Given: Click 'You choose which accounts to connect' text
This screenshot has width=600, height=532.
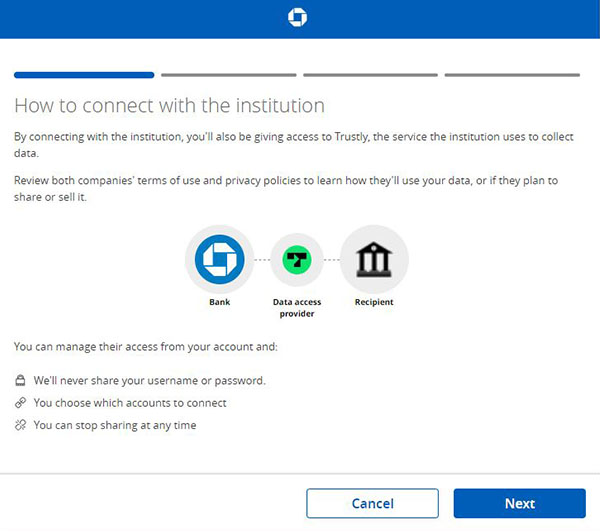Looking at the screenshot, I should coord(130,403).
